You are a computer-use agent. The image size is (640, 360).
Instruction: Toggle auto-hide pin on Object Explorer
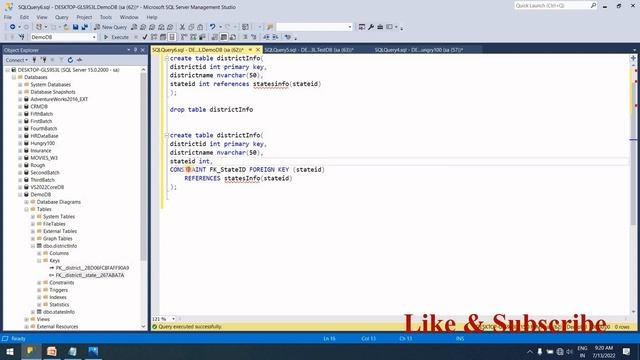pyautogui.click(x=136, y=50)
